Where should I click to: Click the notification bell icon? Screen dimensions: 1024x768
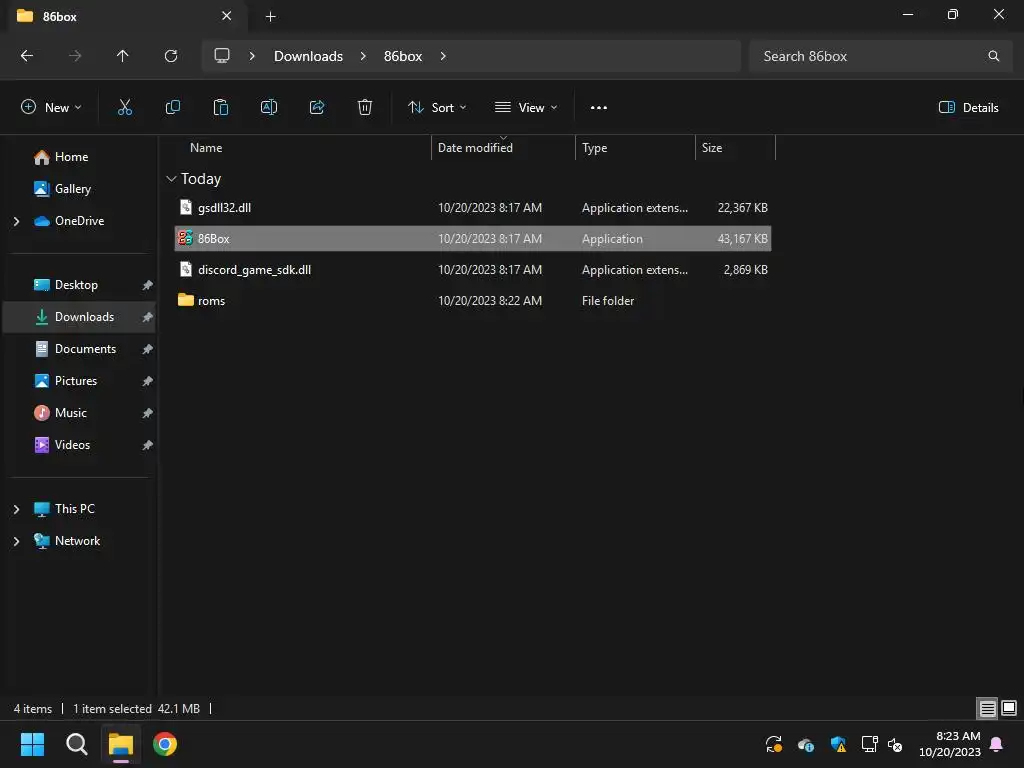pos(997,744)
